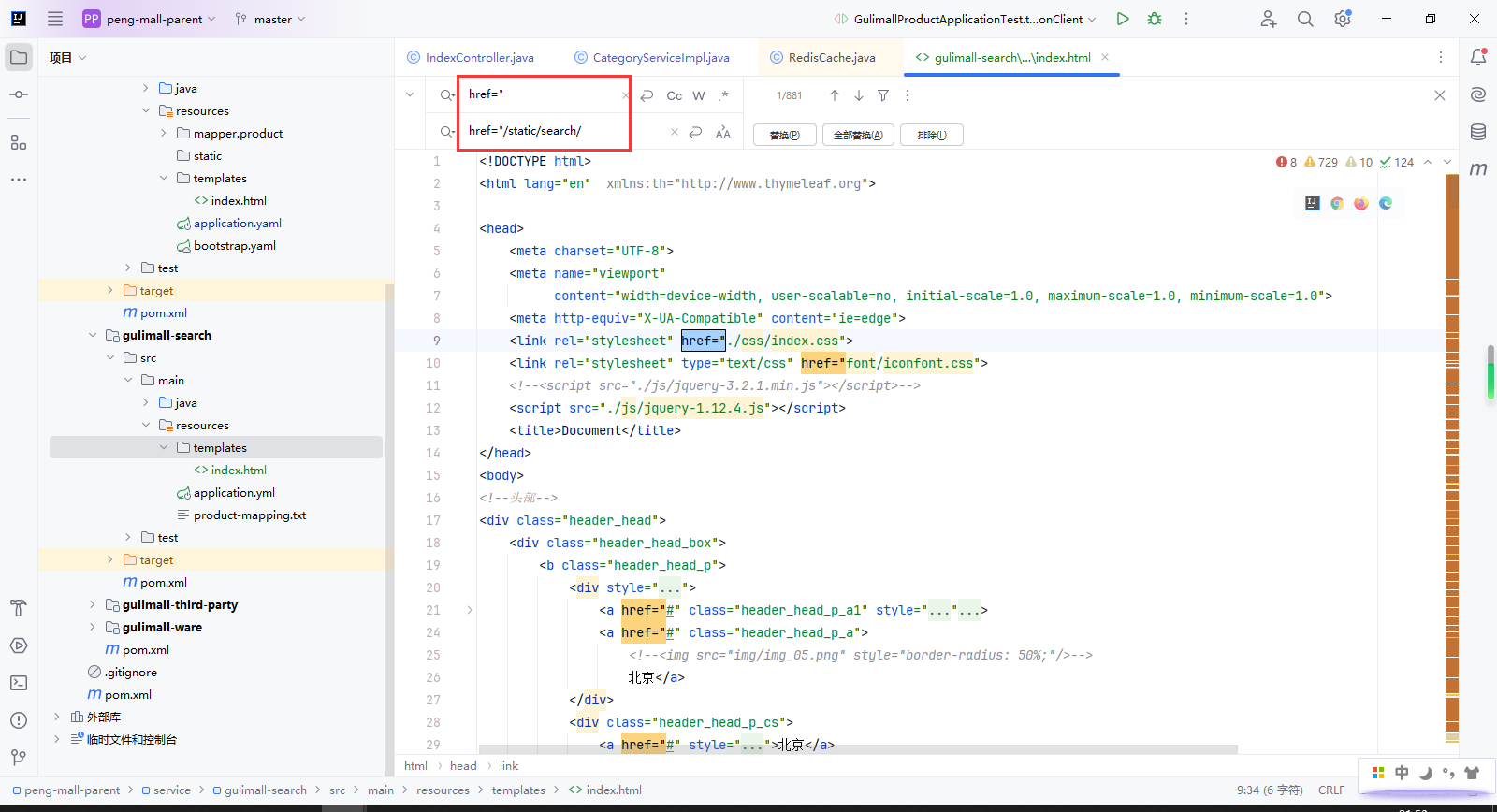1497x812 pixels.
Task: Open the Structure tool window icon
Action: click(x=19, y=142)
